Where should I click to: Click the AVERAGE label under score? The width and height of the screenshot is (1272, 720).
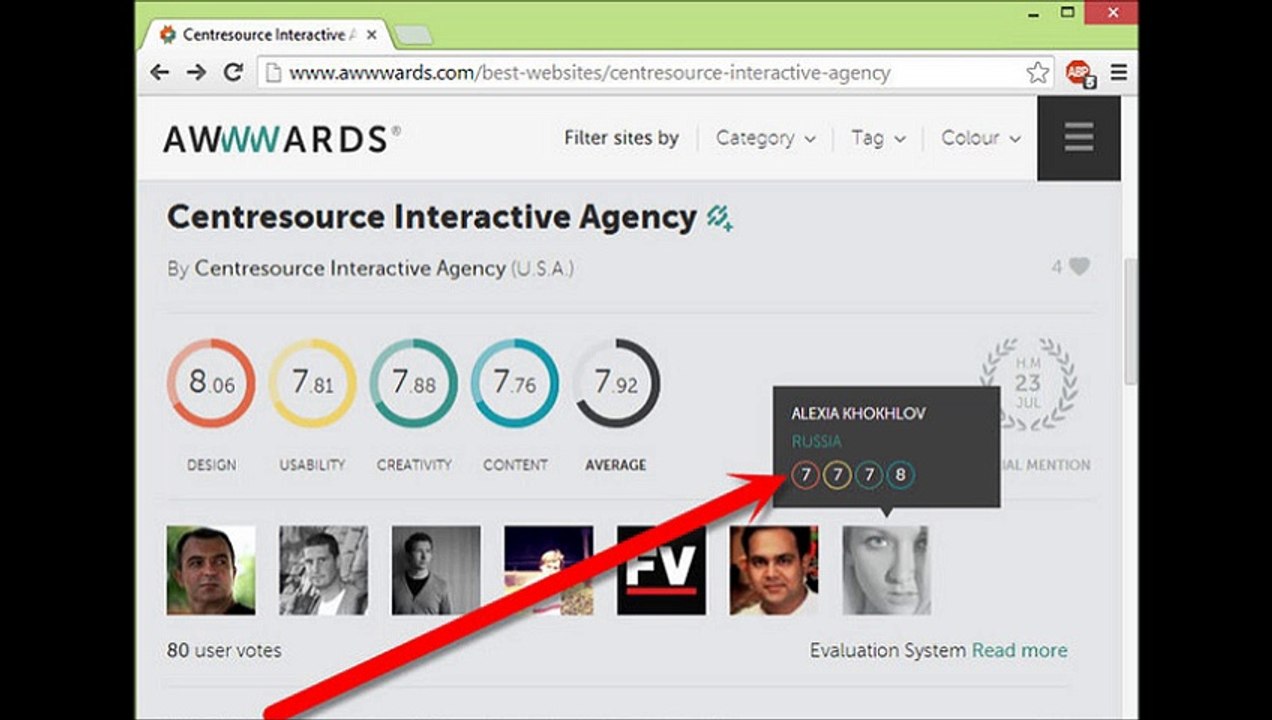616,465
